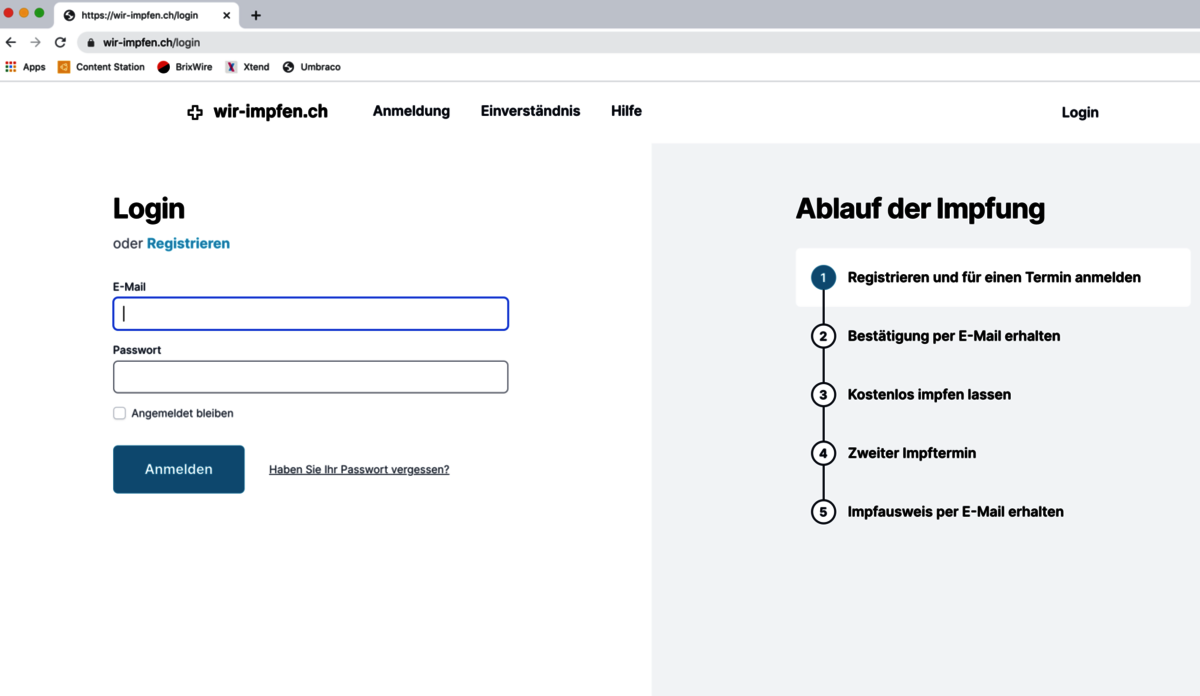Select step 2 Bestätigung per E-Mail erhalten
The width and height of the screenshot is (1200, 696).
(953, 336)
